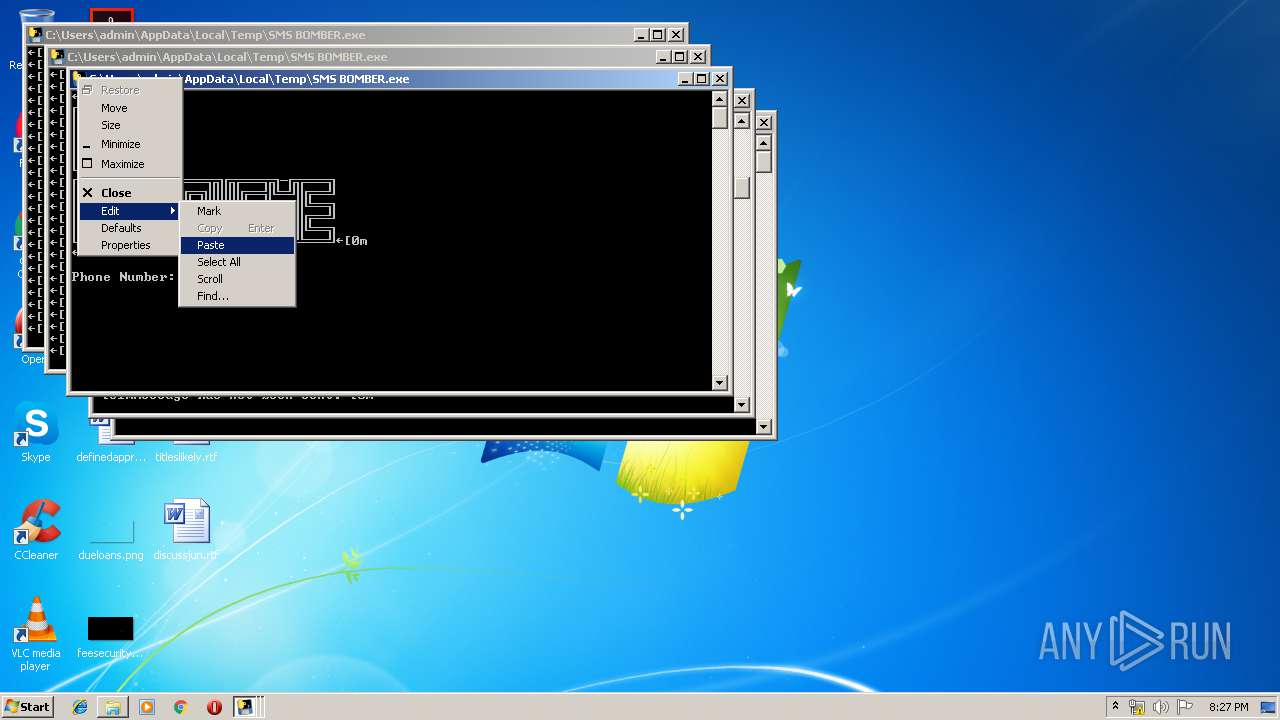Image resolution: width=1280 pixels, height=720 pixels.
Task: Click the front console vertical scroll thumb
Action: click(719, 118)
